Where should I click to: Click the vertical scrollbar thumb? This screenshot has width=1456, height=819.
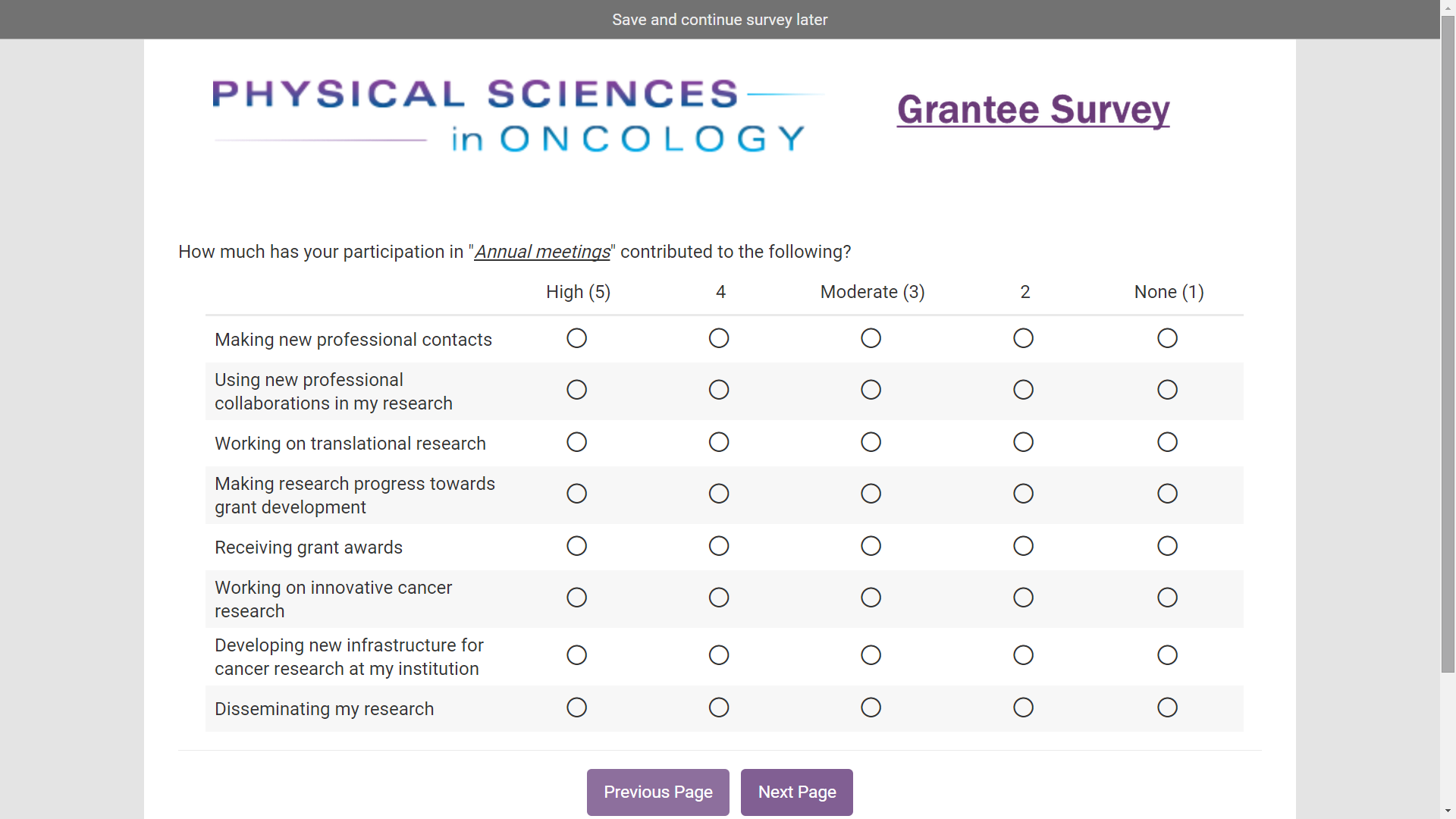(1448, 341)
